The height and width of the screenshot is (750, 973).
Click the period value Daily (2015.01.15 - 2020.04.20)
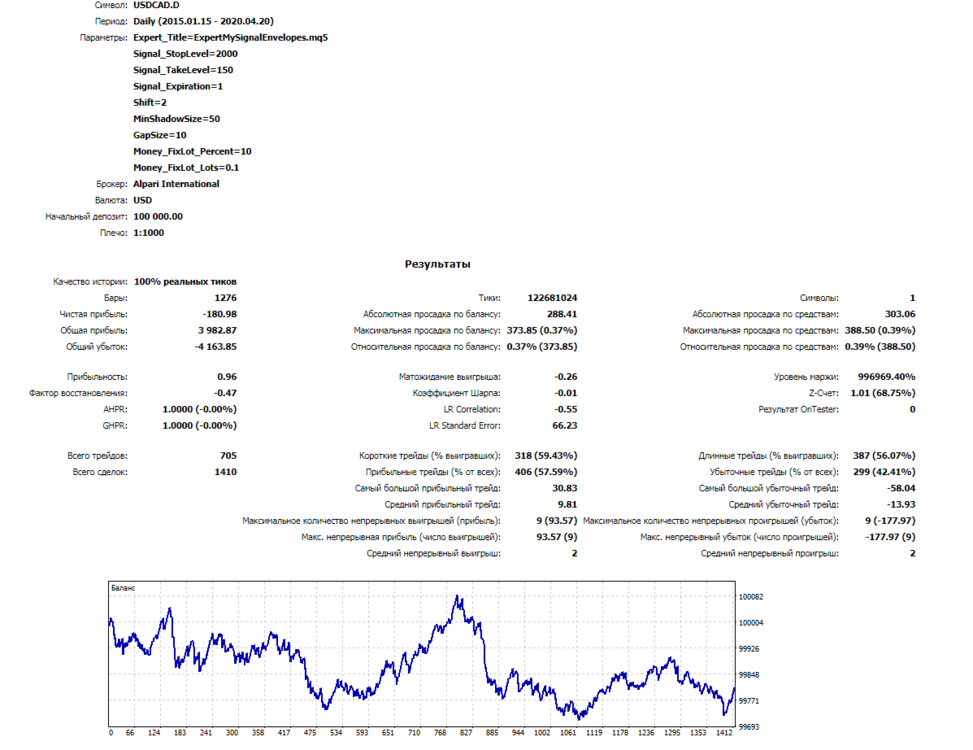[203, 21]
